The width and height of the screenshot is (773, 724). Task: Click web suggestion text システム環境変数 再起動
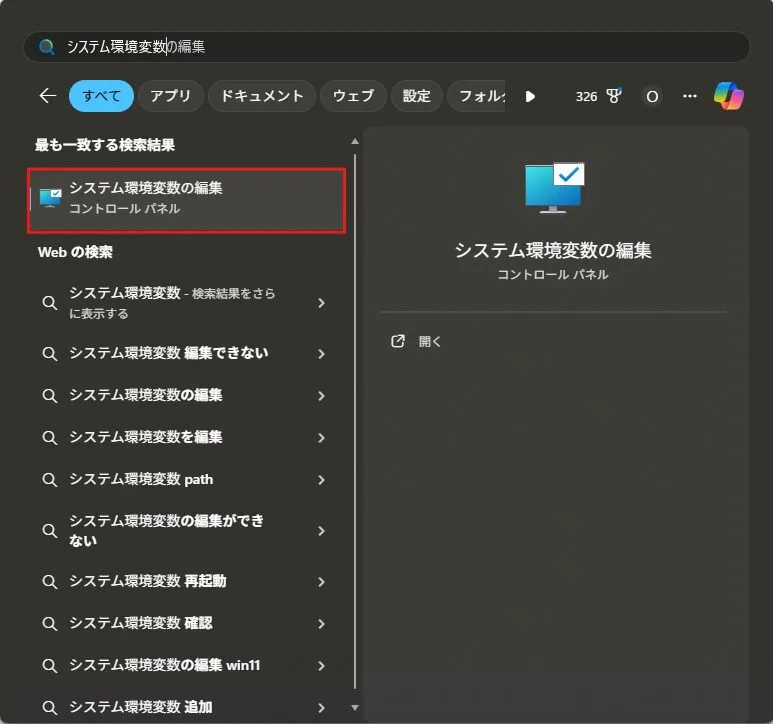tap(148, 581)
